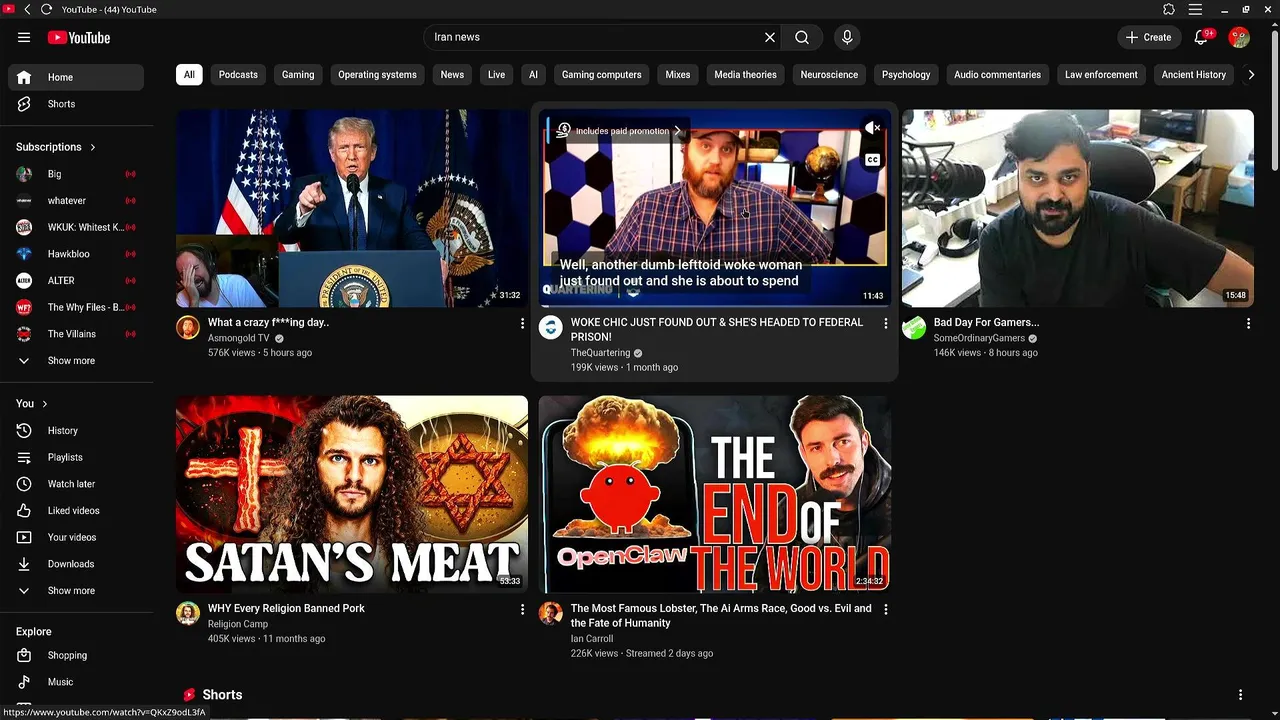The image size is (1280, 720).
Task: Open Watch later list
Action: tap(76, 484)
